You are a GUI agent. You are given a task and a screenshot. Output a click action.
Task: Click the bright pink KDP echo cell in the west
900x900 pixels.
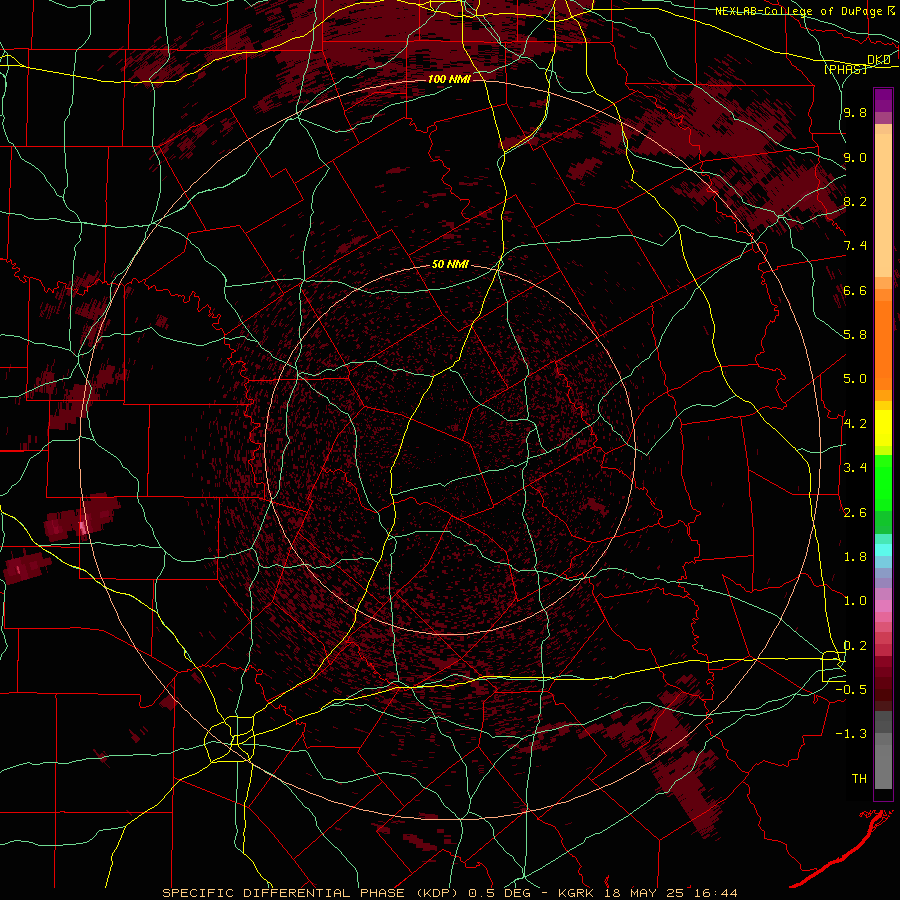tap(83, 527)
